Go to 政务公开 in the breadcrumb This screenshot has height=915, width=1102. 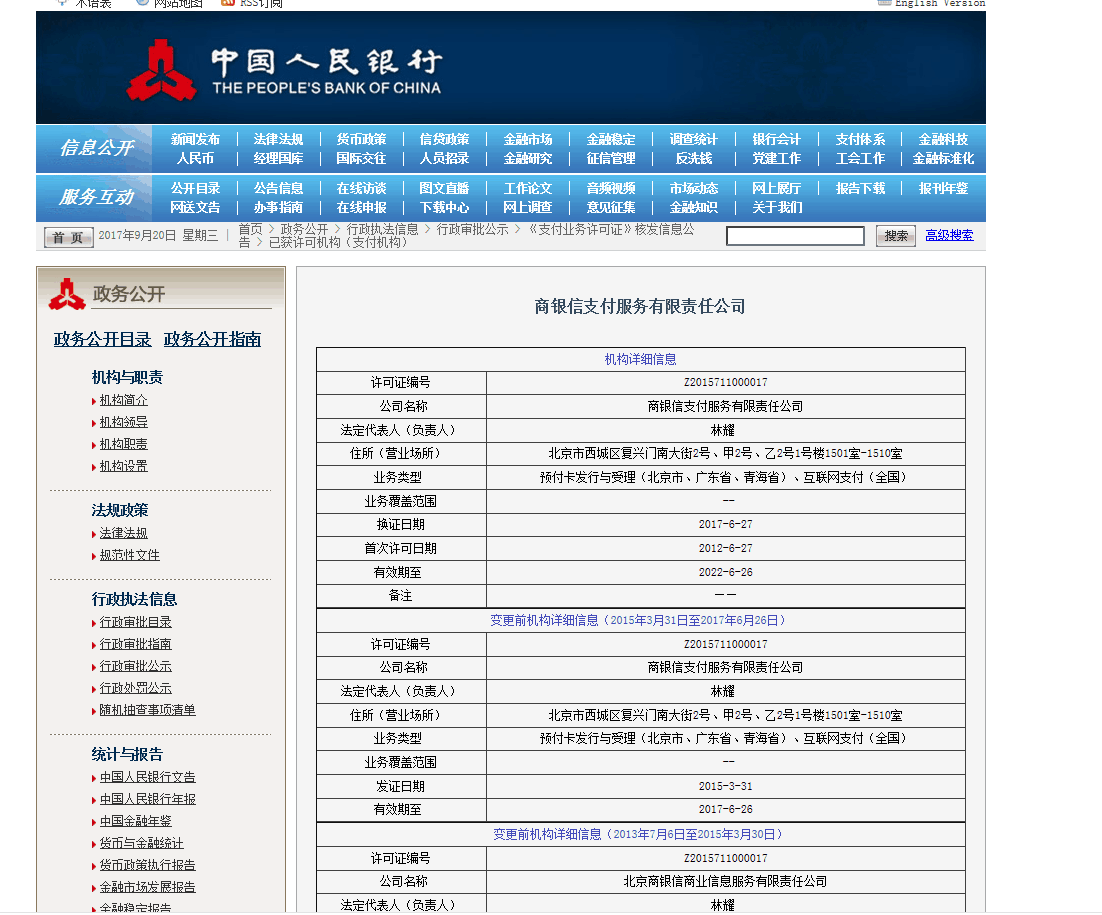click(x=304, y=229)
